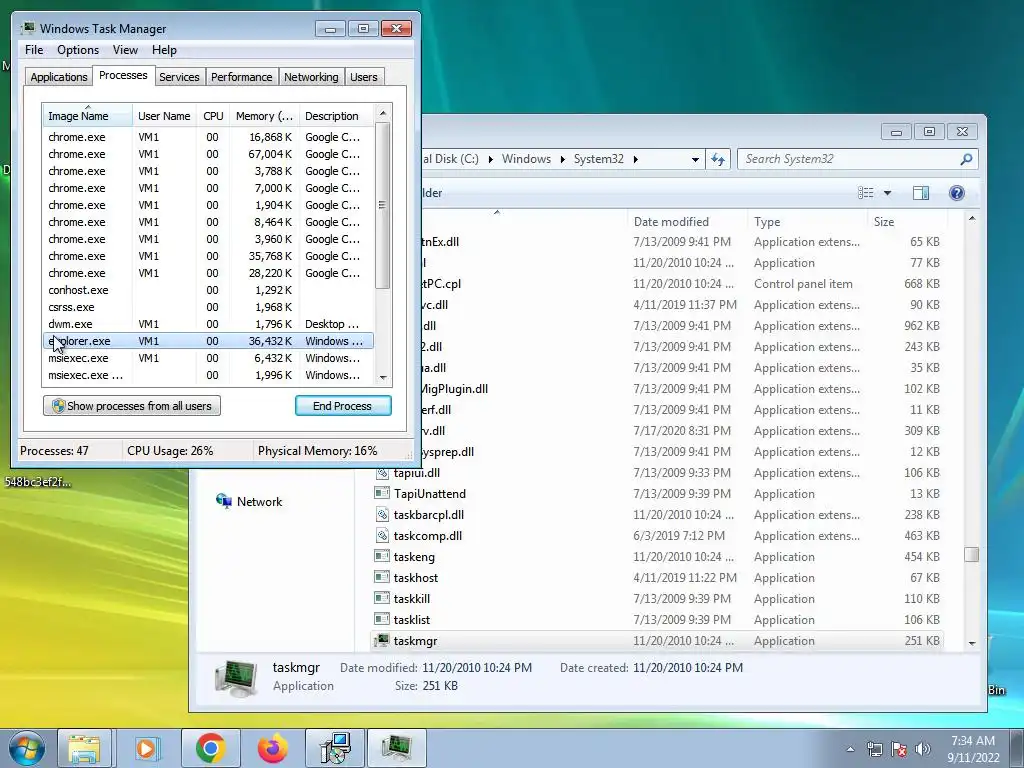Open Google Chrome from the taskbar
Viewport: 1024px width, 768px height.
(x=210, y=748)
